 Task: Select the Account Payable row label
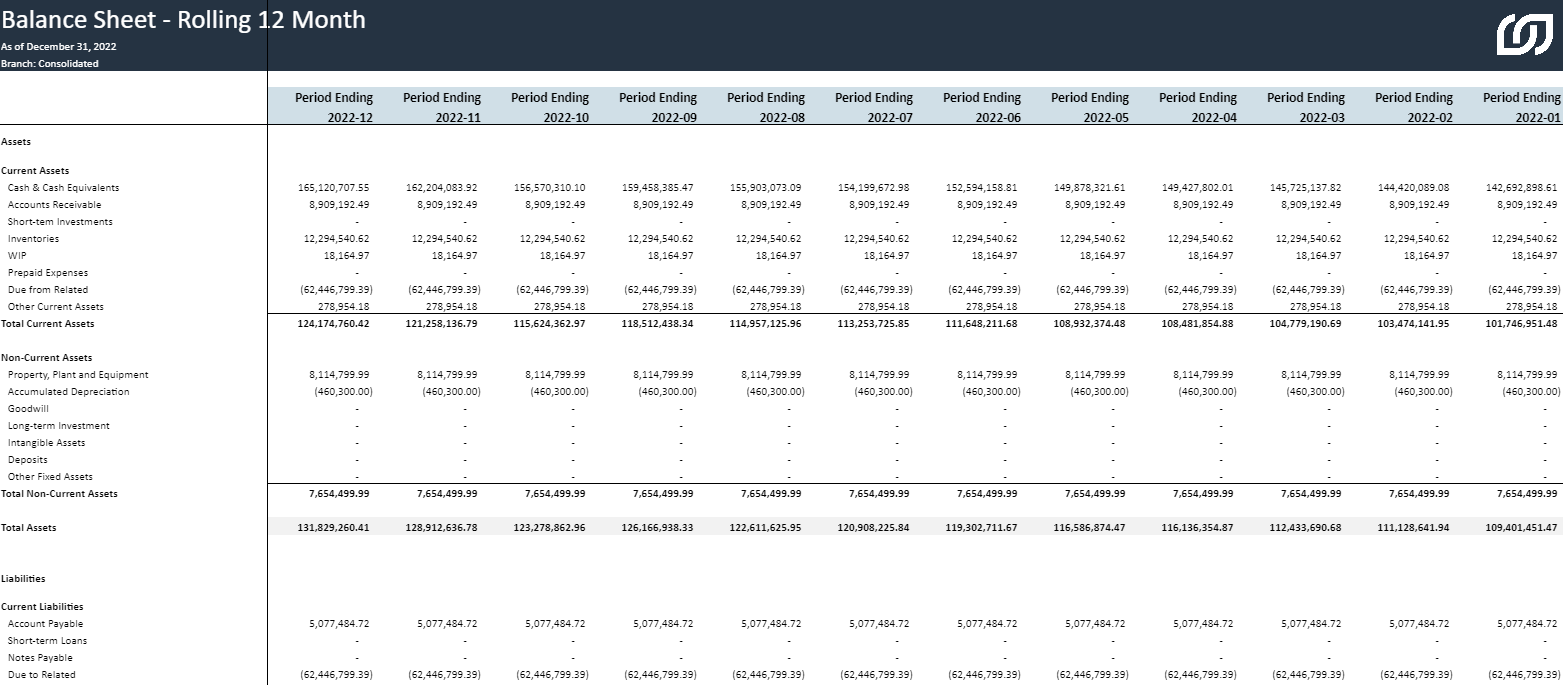[x=45, y=624]
